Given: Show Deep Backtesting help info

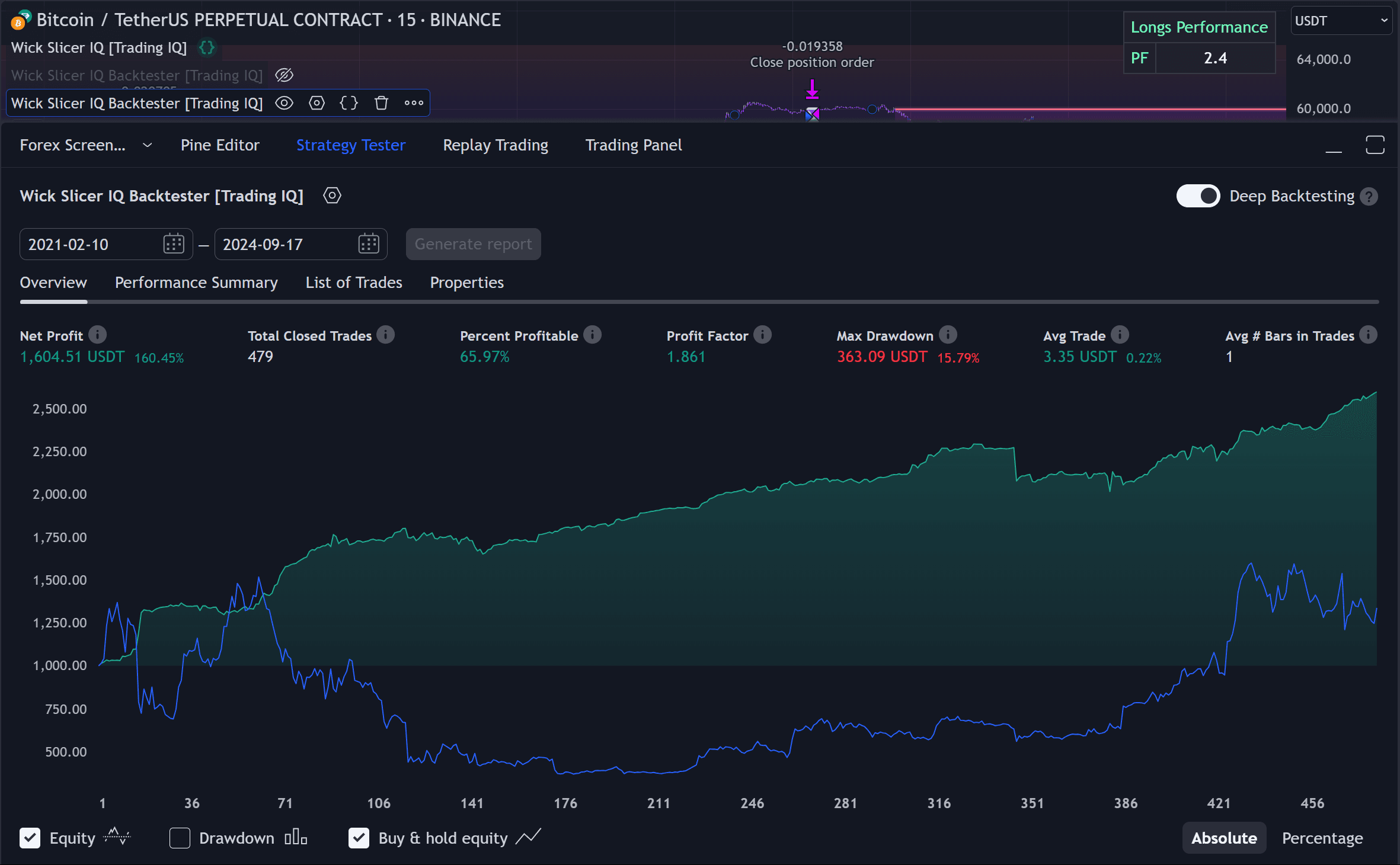Looking at the screenshot, I should [x=1369, y=197].
